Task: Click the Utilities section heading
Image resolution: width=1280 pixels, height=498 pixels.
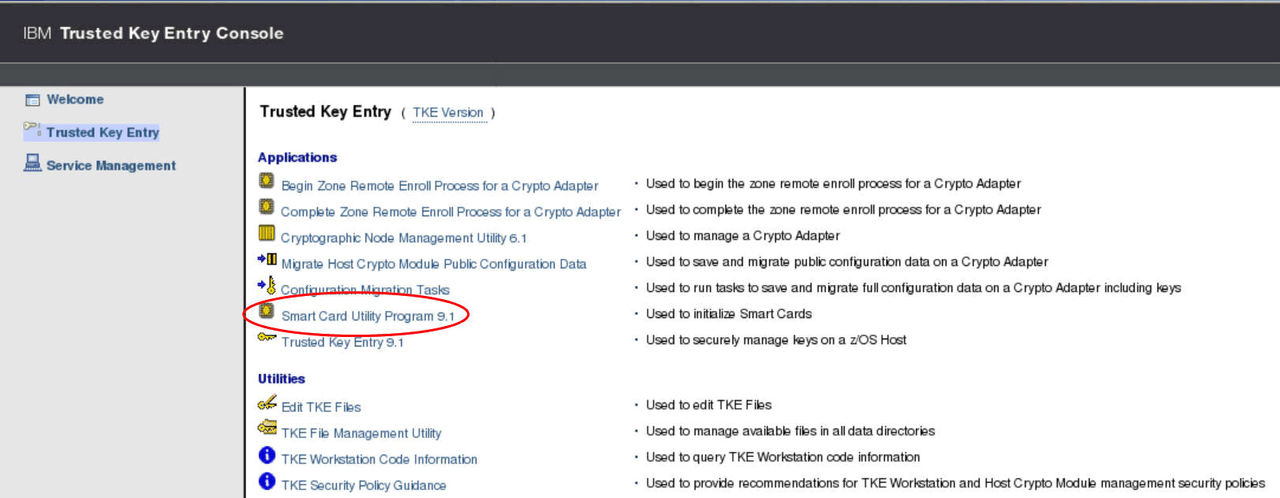Action: (x=281, y=379)
